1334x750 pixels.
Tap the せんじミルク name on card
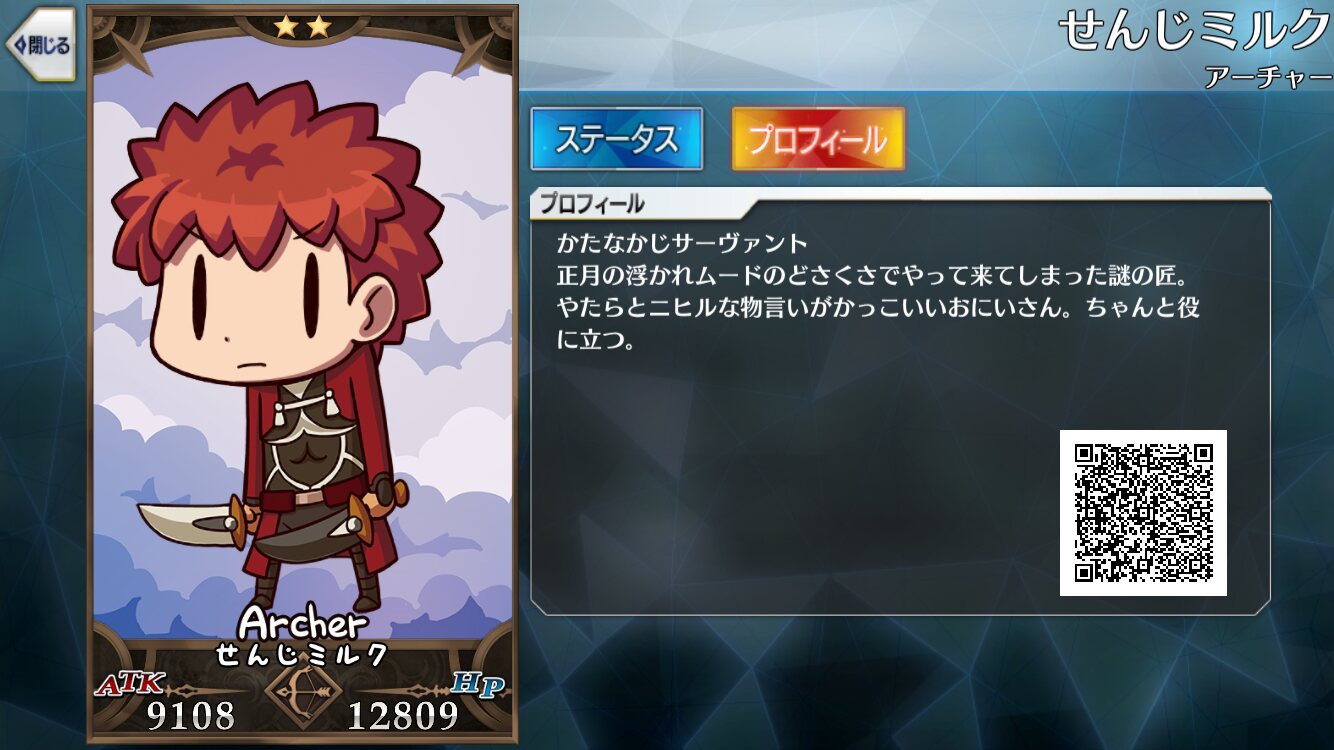pyautogui.click(x=303, y=655)
